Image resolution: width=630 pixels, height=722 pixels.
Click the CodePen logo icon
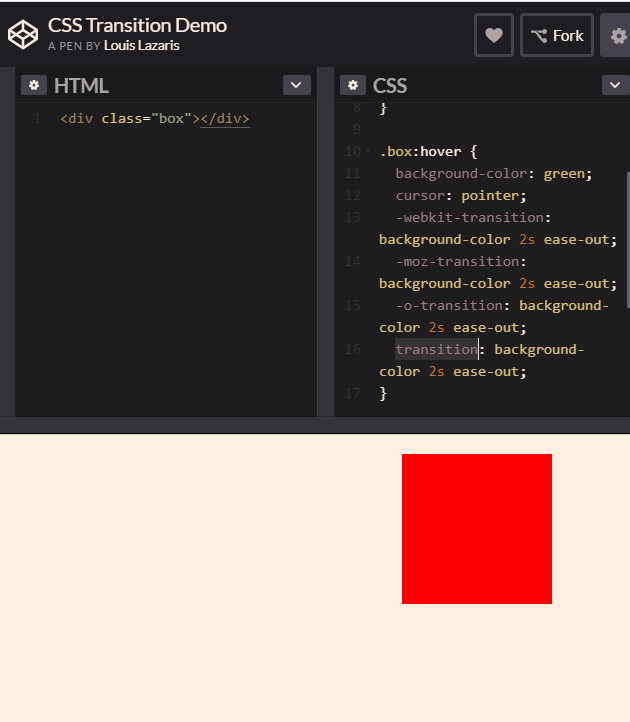(x=22, y=34)
